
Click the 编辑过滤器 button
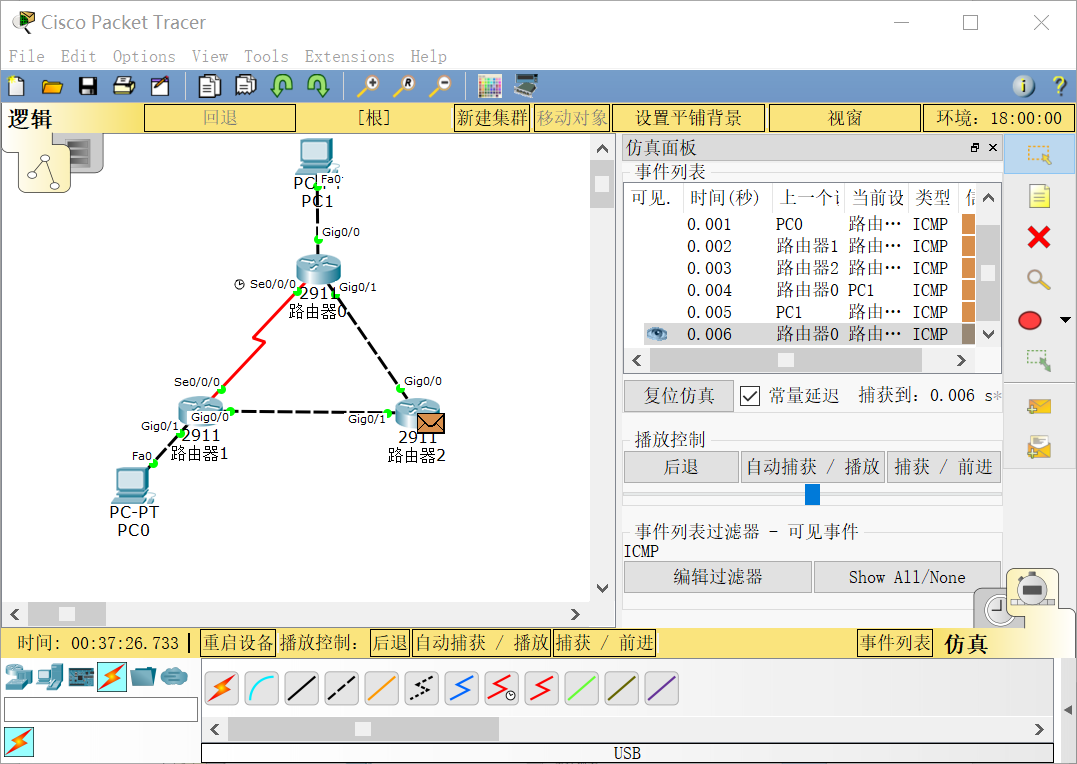(718, 577)
